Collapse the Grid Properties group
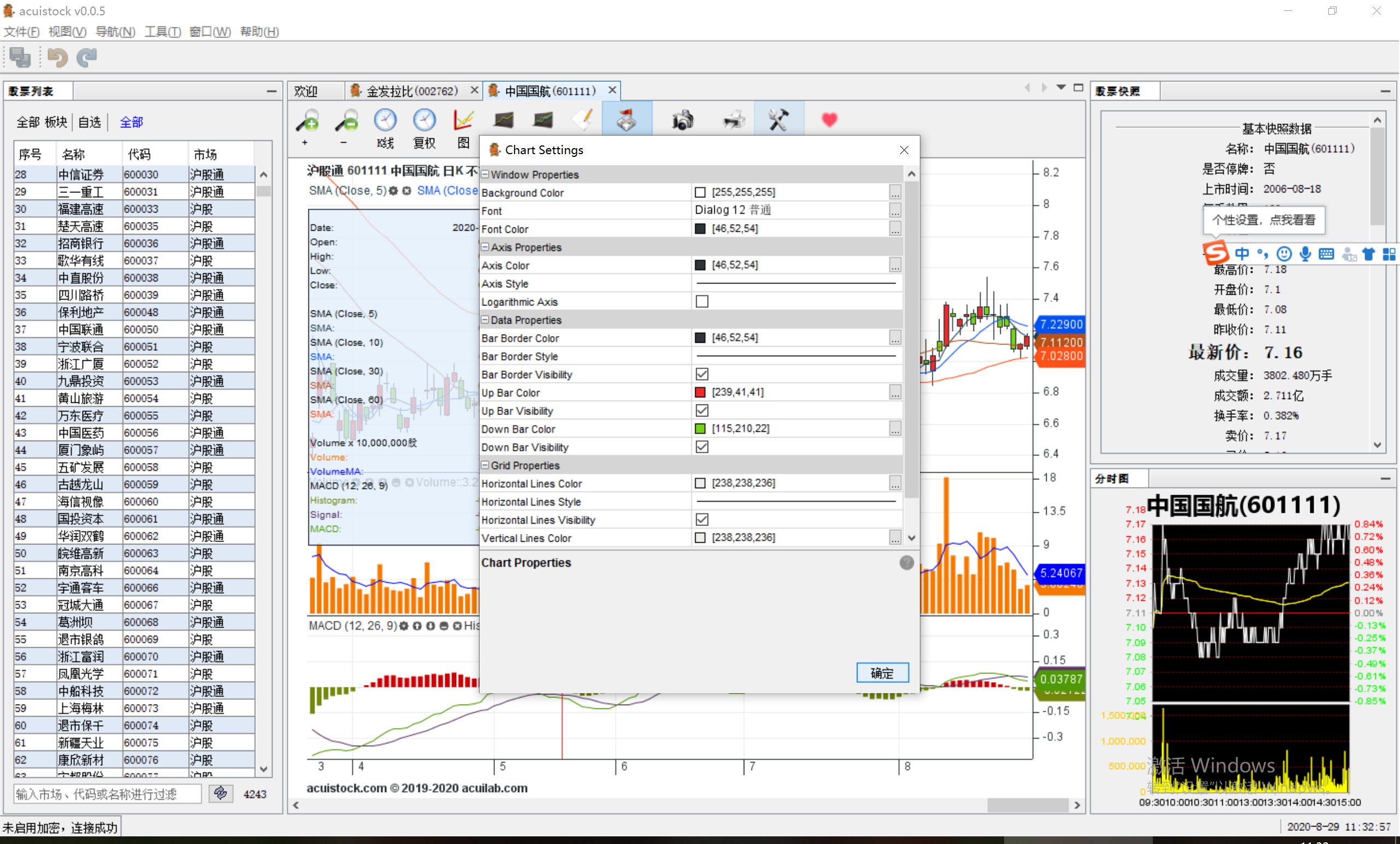1400x844 pixels. click(485, 465)
